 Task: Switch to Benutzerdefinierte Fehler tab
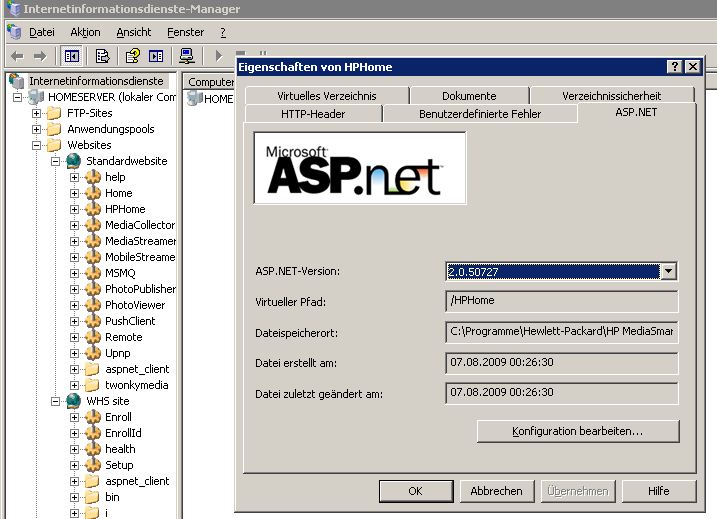coord(480,113)
